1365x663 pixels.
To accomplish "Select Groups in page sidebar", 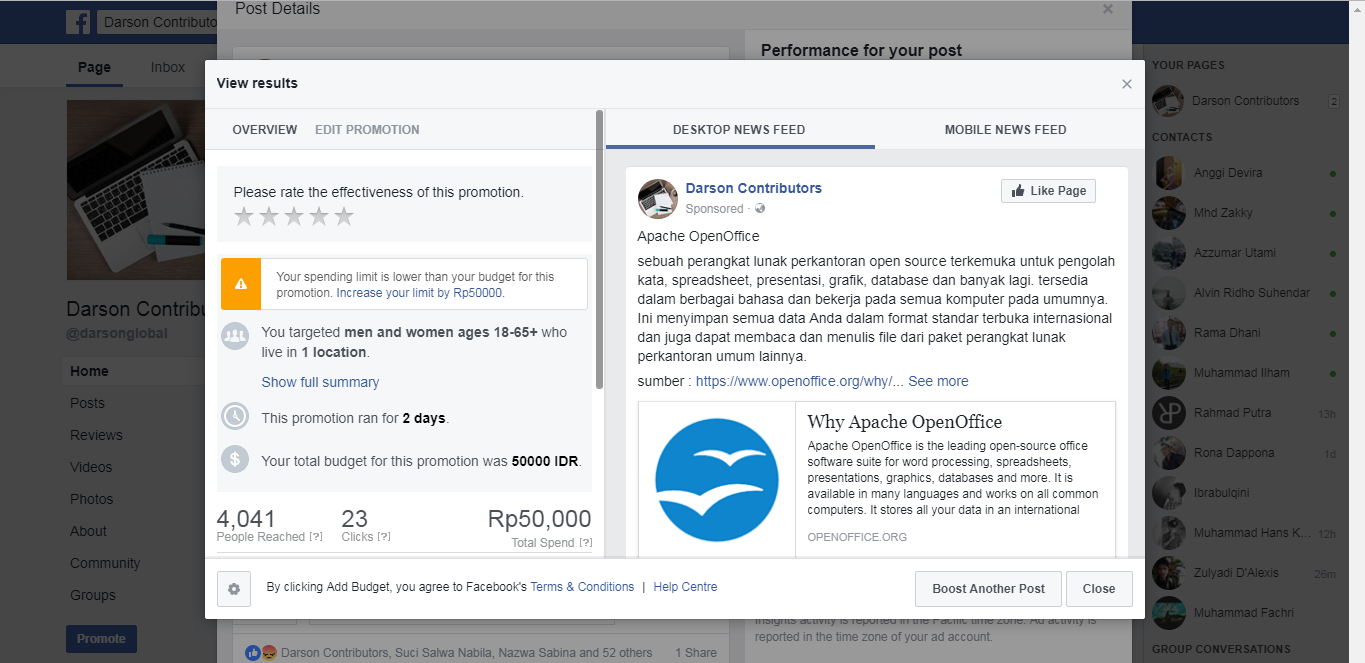I will click(x=93, y=595).
